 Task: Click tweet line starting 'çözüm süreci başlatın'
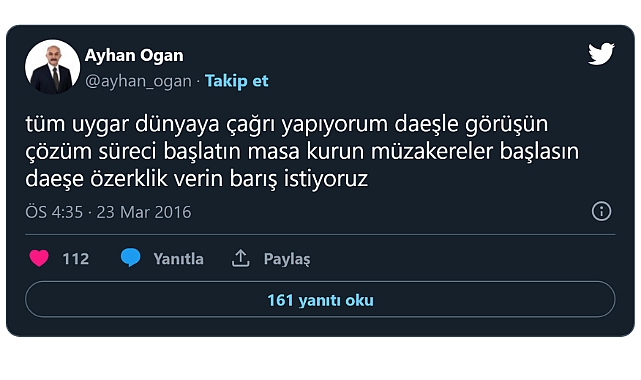pyautogui.click(x=302, y=152)
